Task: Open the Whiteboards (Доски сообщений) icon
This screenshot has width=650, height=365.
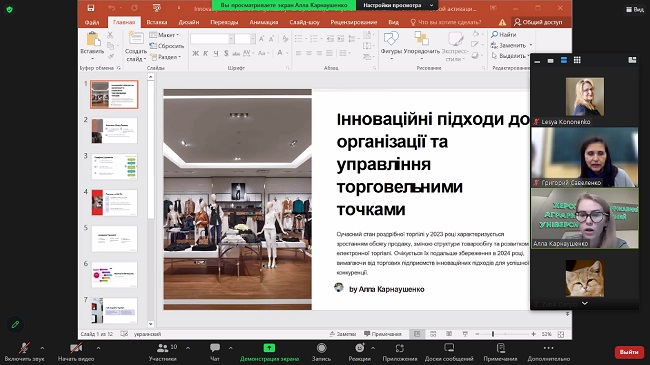Action: click(449, 348)
